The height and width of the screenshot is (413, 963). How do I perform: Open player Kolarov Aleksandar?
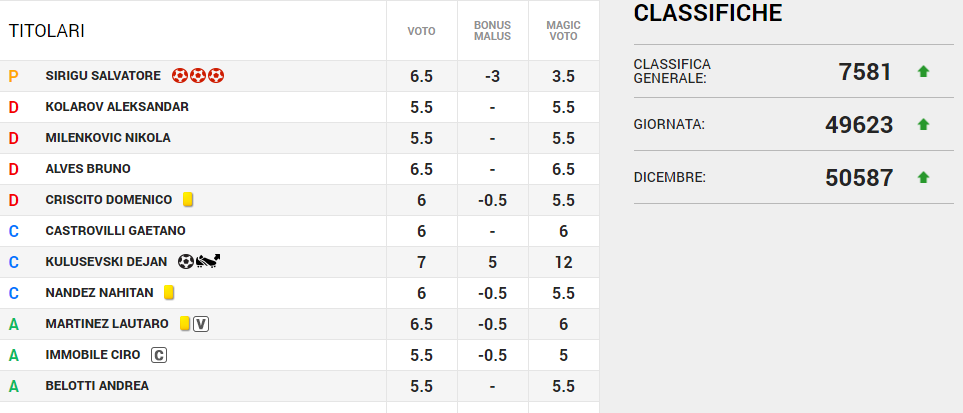point(117,107)
